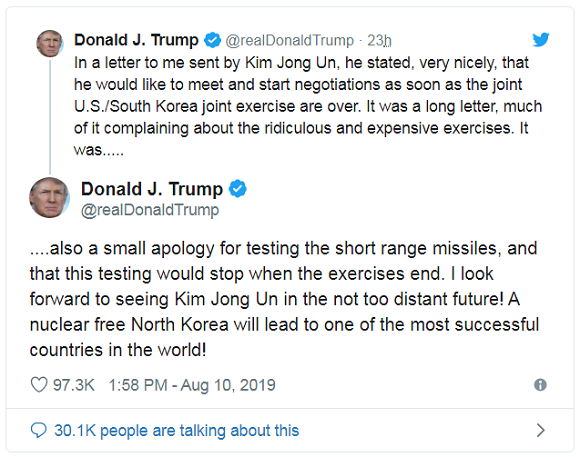
Task: Click the 23h timestamp of first tweet
Action: 379,40
